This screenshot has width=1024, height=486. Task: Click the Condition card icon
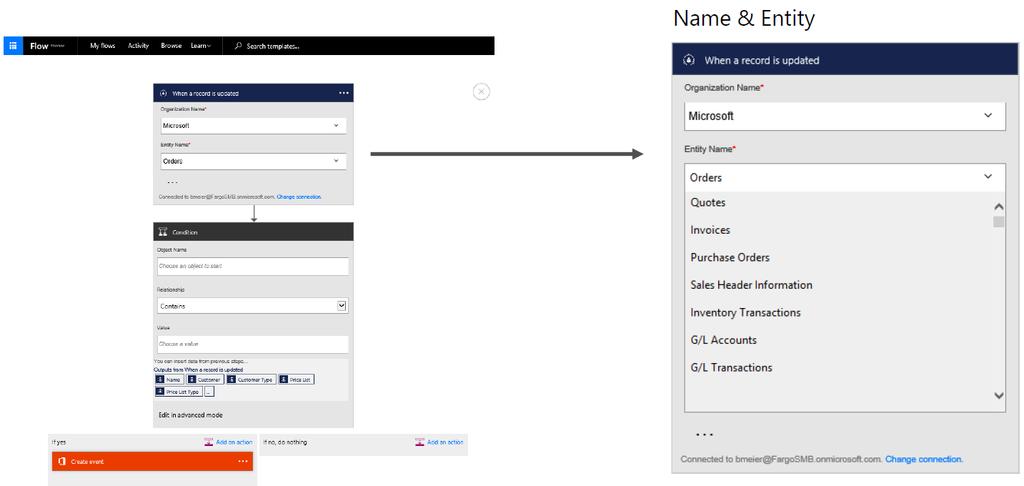[x=163, y=232]
